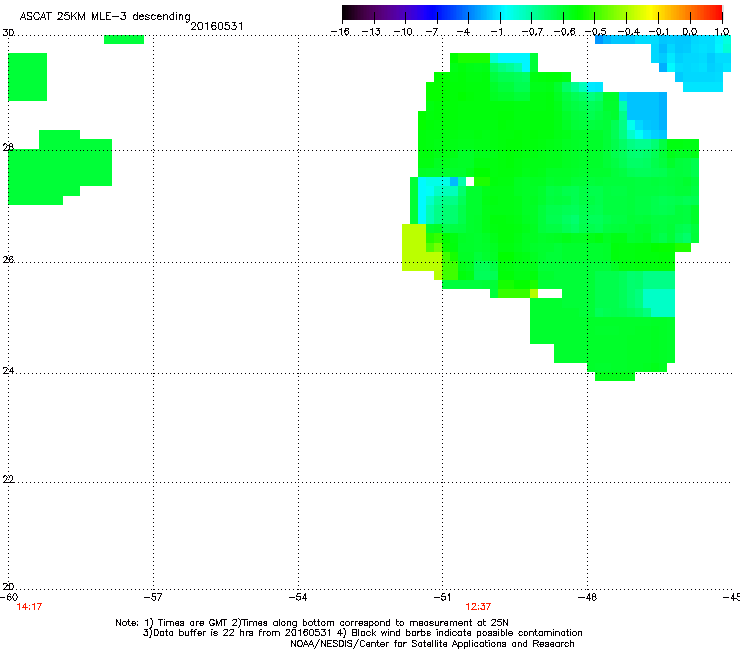Click the colorbar label 1.0

point(722,32)
